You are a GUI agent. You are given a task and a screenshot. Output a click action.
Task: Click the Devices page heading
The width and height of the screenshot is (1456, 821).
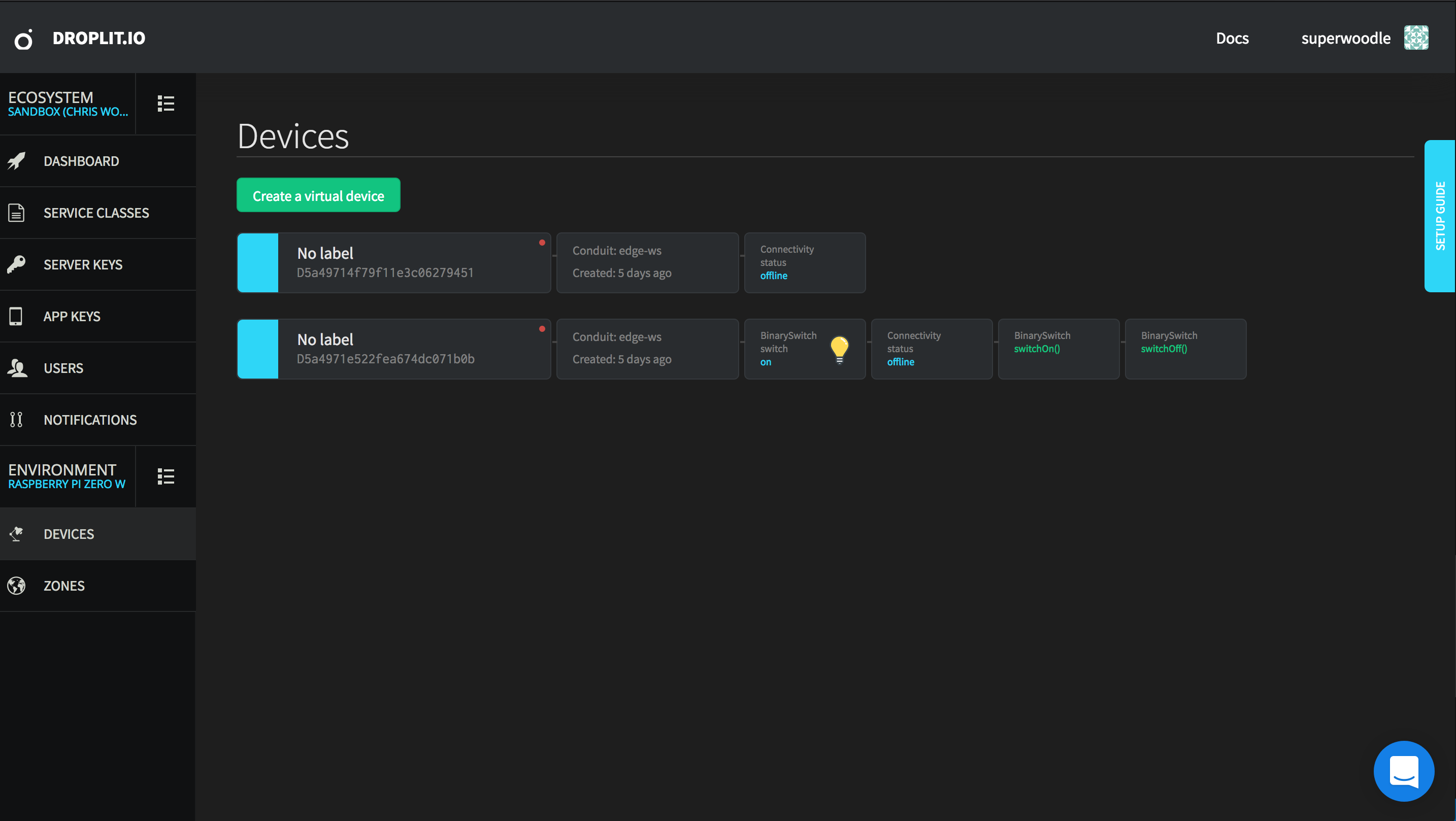(x=293, y=136)
